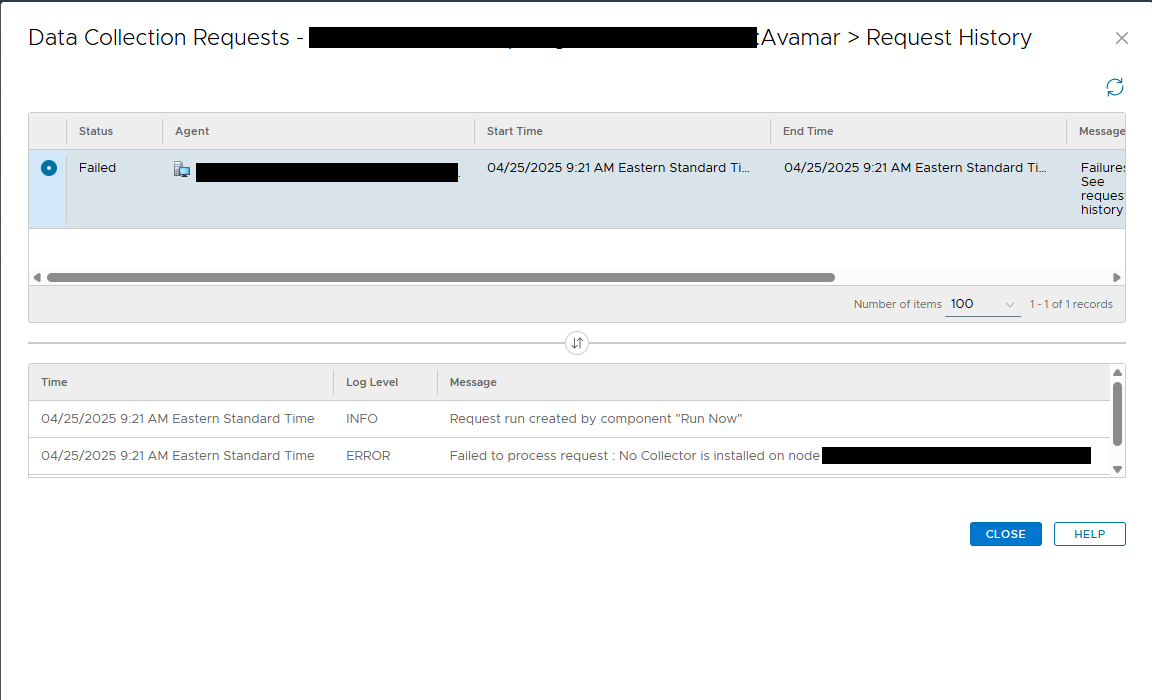Click the log panel's scroll-up arrow
Viewport: 1152px width, 700px height.
pos(1118,370)
